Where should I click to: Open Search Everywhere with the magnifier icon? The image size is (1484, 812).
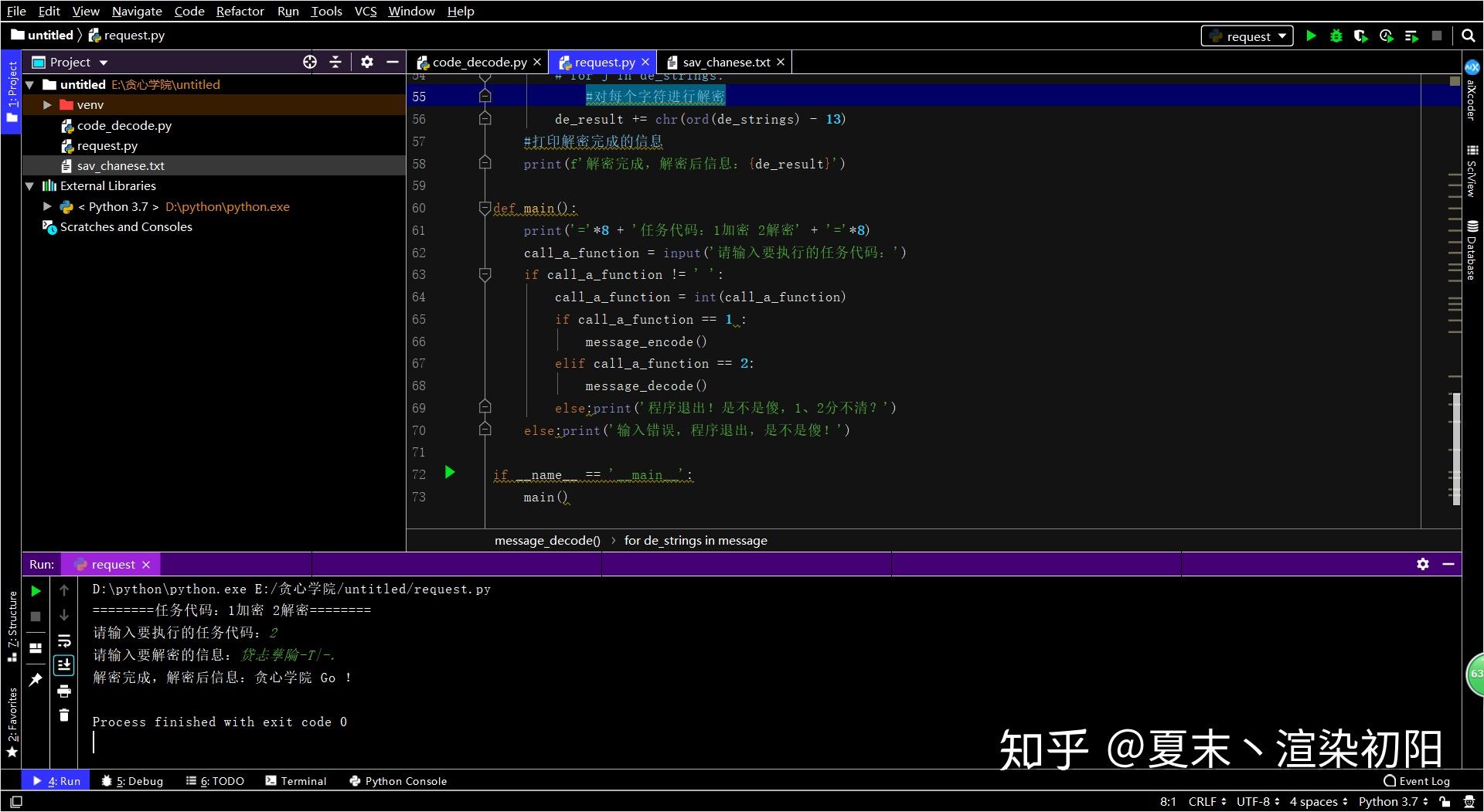coord(1468,36)
